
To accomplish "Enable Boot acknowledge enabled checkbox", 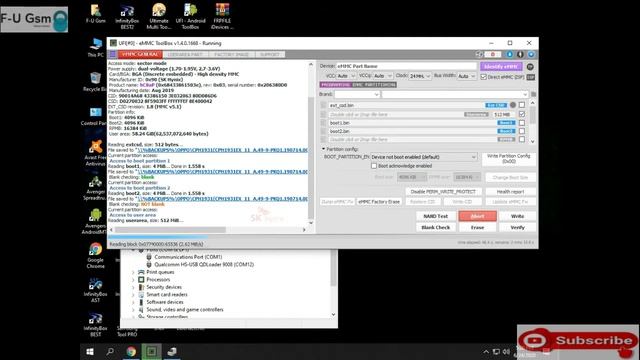I will pyautogui.click(x=374, y=166).
